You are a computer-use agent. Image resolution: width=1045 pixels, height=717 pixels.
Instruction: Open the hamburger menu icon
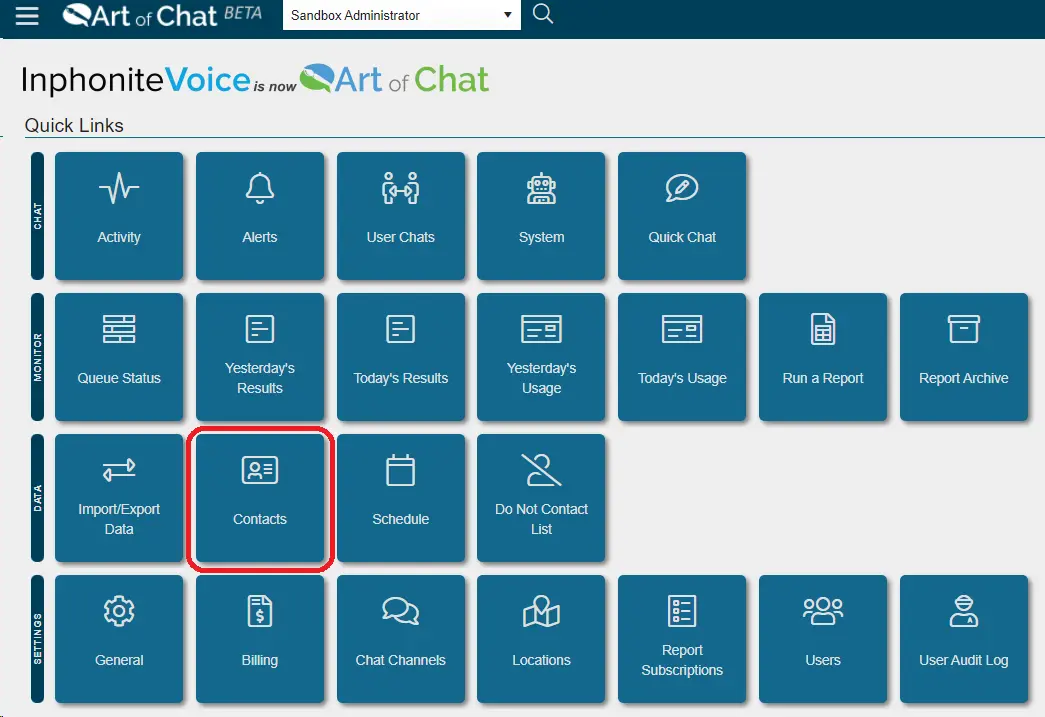pyautogui.click(x=27, y=15)
